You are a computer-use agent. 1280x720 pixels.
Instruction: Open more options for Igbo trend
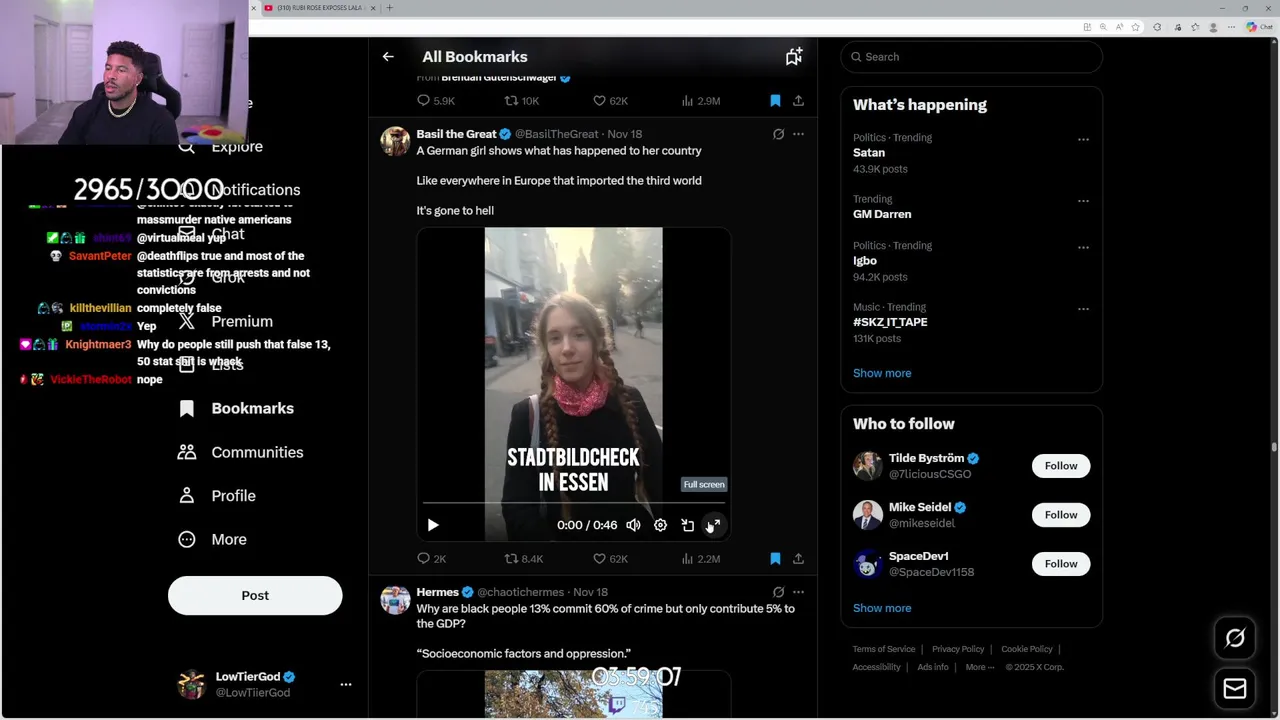click(x=1083, y=248)
